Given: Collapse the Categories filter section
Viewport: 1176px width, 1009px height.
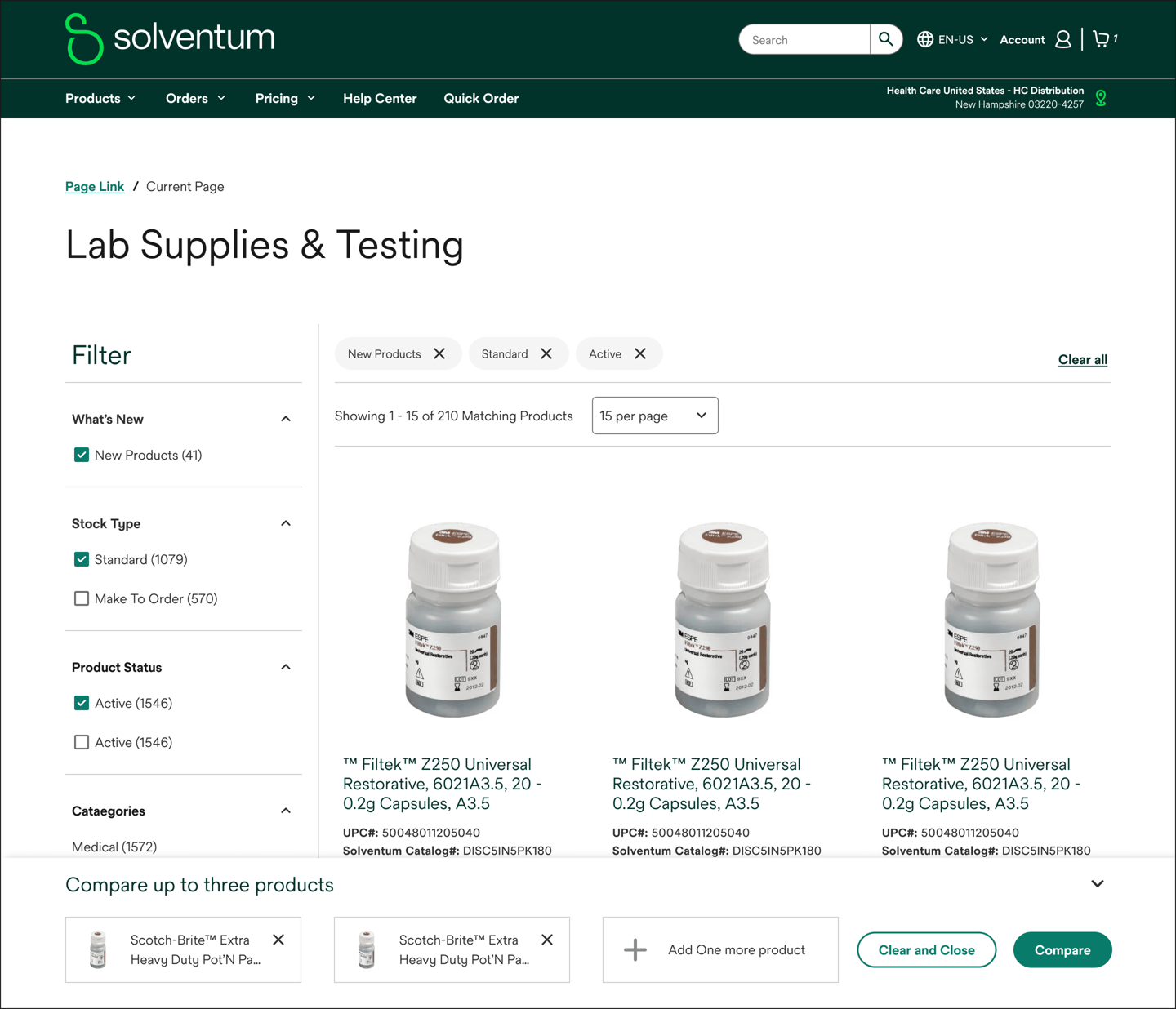Looking at the screenshot, I should click(x=286, y=811).
